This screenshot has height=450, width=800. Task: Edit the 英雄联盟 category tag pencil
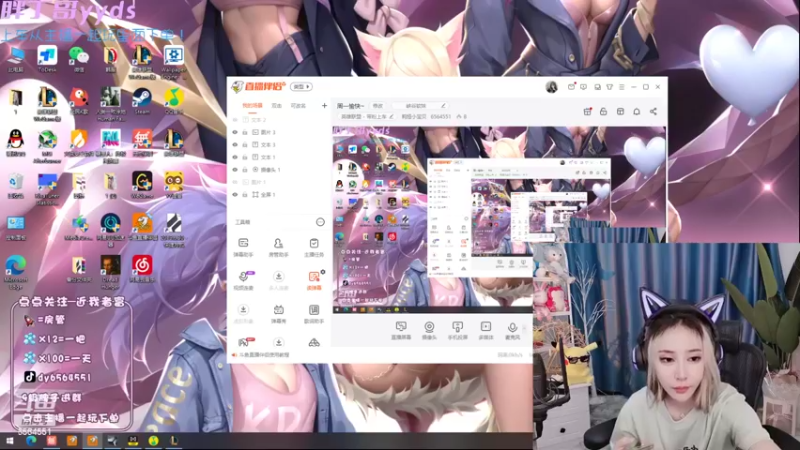[x=391, y=117]
